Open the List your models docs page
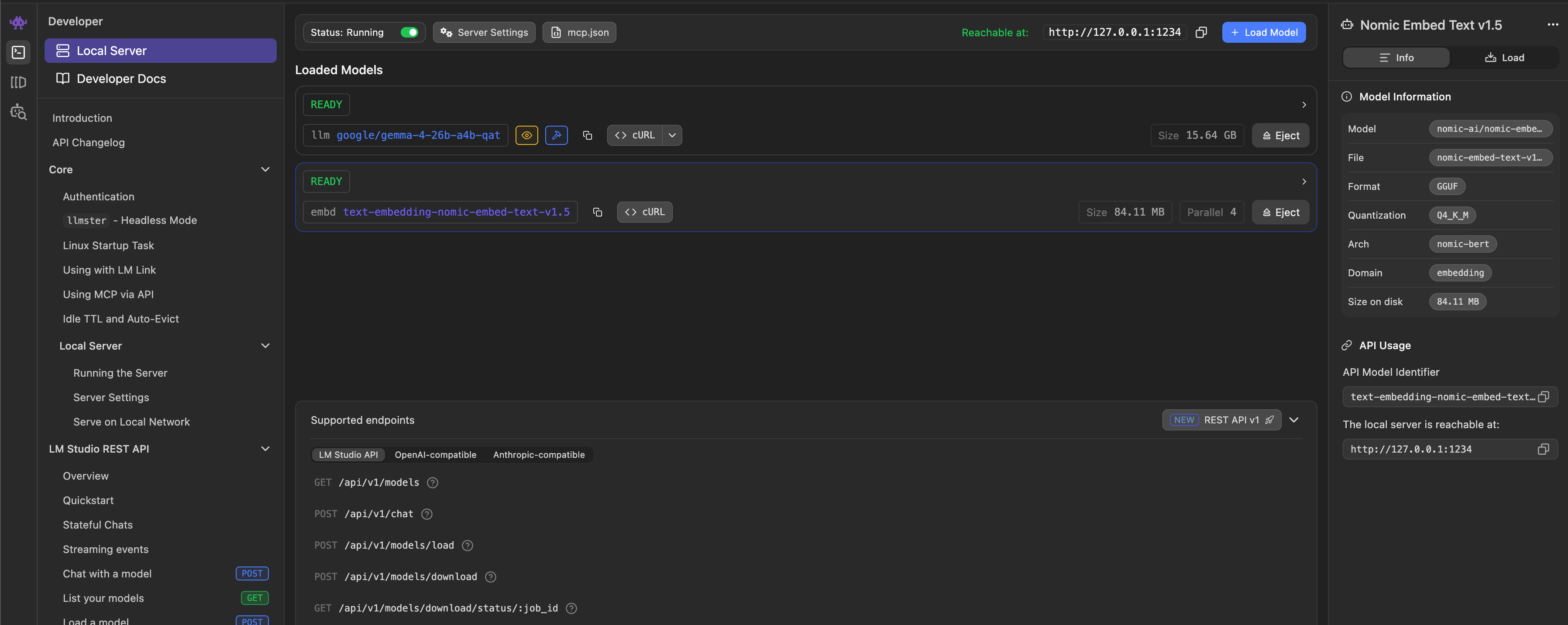The image size is (1568, 625). click(103, 598)
